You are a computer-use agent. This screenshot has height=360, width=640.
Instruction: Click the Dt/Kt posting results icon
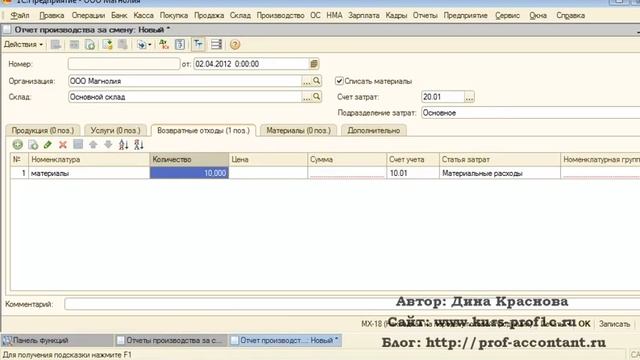[x=164, y=44]
